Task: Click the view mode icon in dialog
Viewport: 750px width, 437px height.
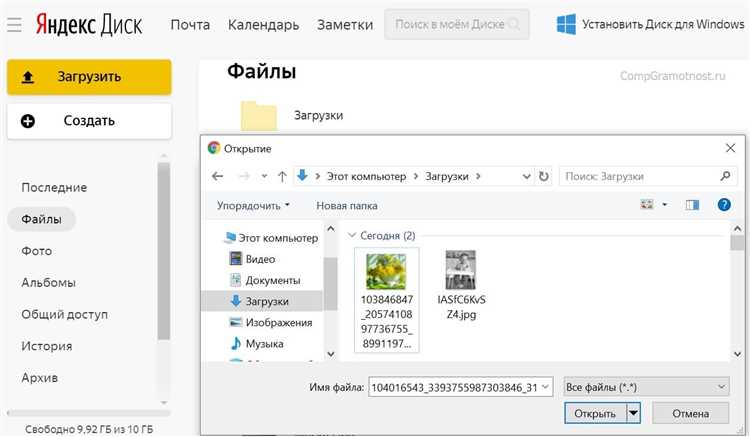Action: [x=647, y=205]
